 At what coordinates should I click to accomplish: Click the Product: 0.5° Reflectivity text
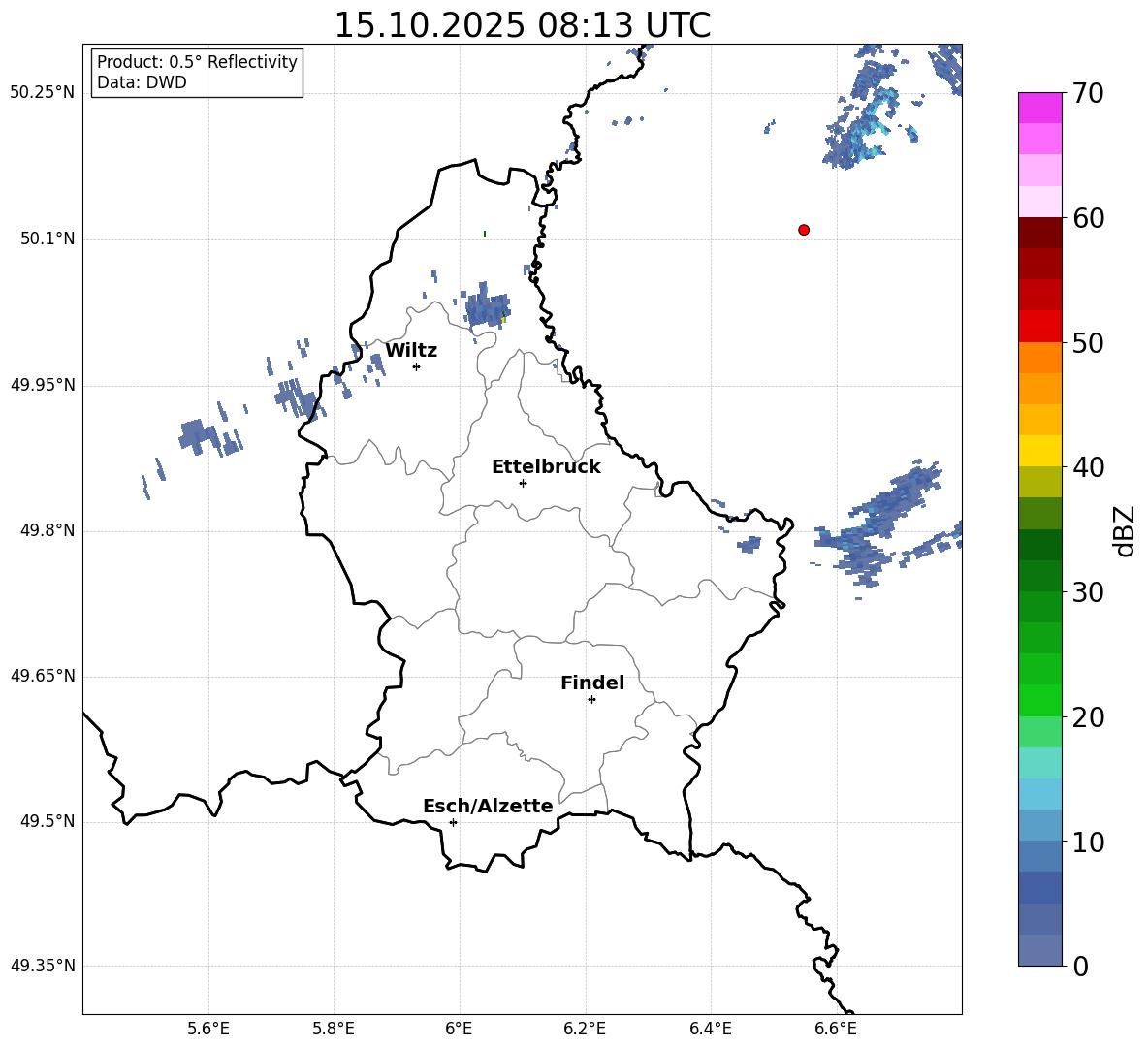pos(197,62)
